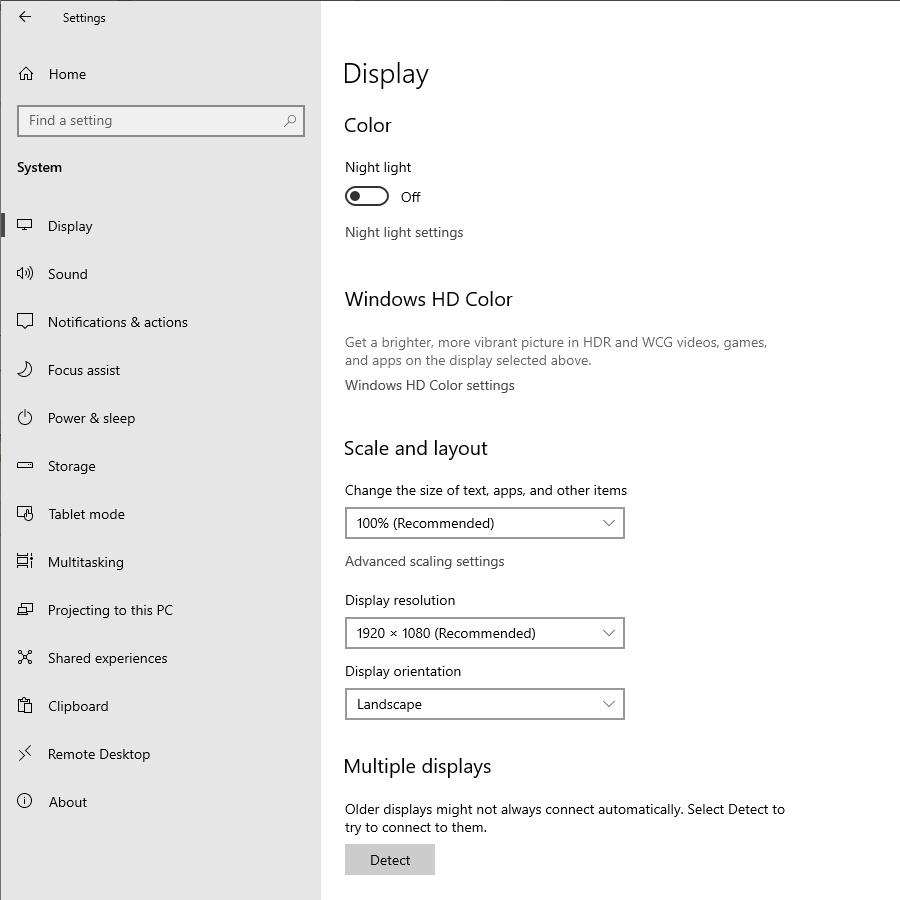Click the Display page title
The width and height of the screenshot is (900, 900).
click(x=386, y=75)
